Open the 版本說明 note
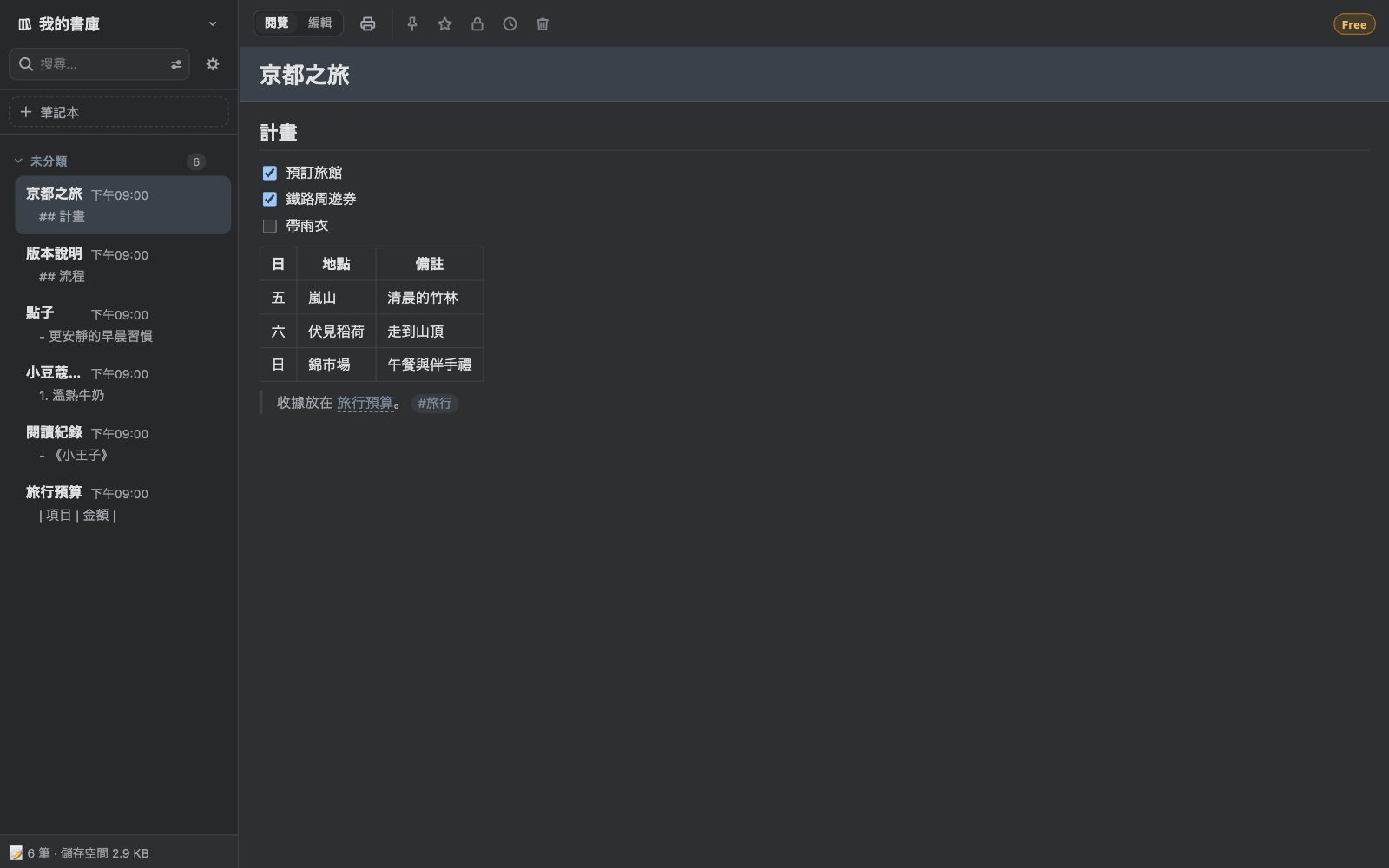 pyautogui.click(x=123, y=265)
